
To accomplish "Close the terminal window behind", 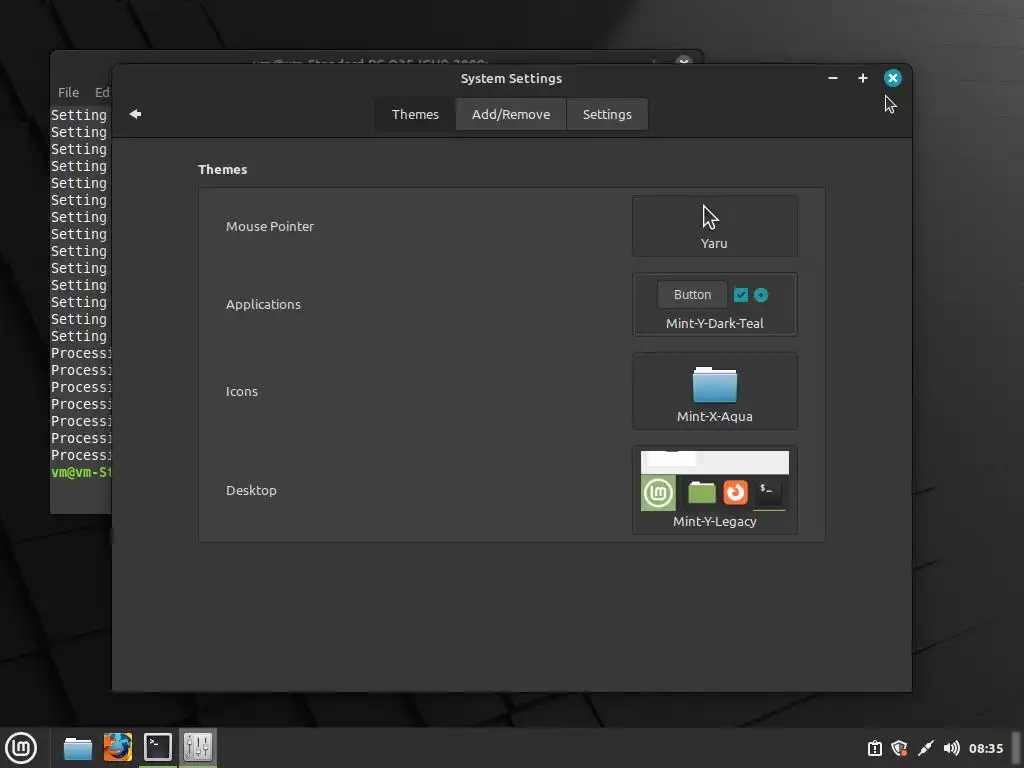I will [684, 61].
